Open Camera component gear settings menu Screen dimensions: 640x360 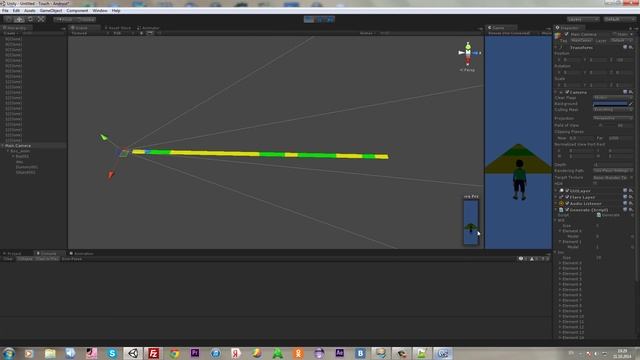(631, 92)
